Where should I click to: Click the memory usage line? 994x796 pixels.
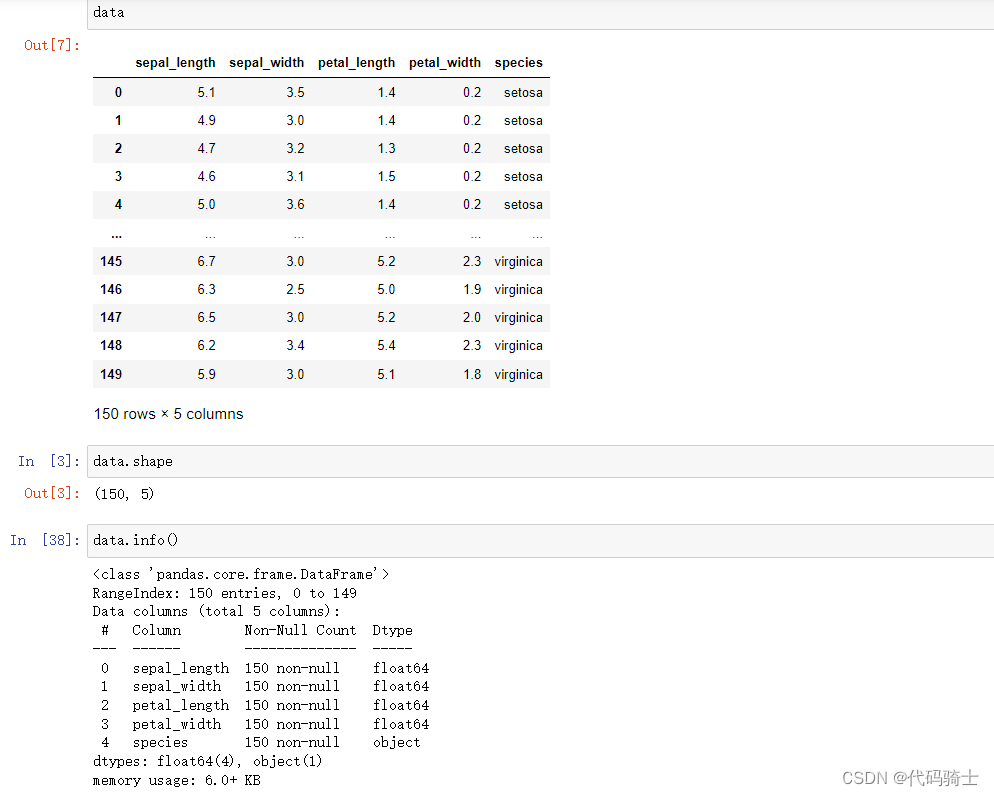click(x=176, y=780)
